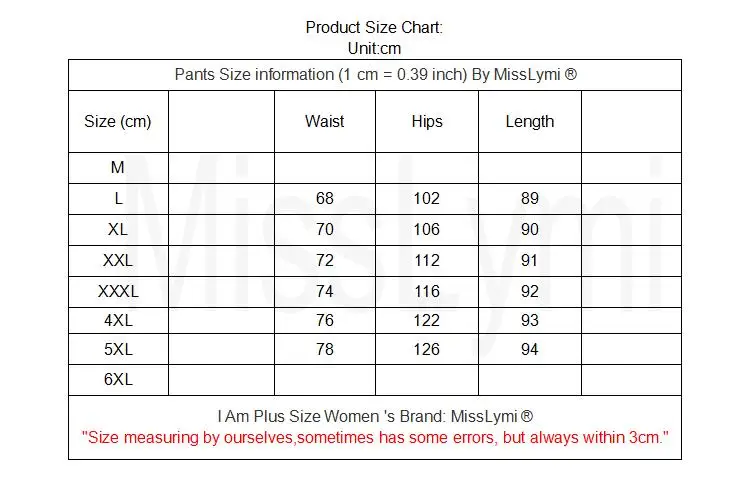Click the Product Size Chart heading
Screen dimensions: 750x500
coord(374,28)
